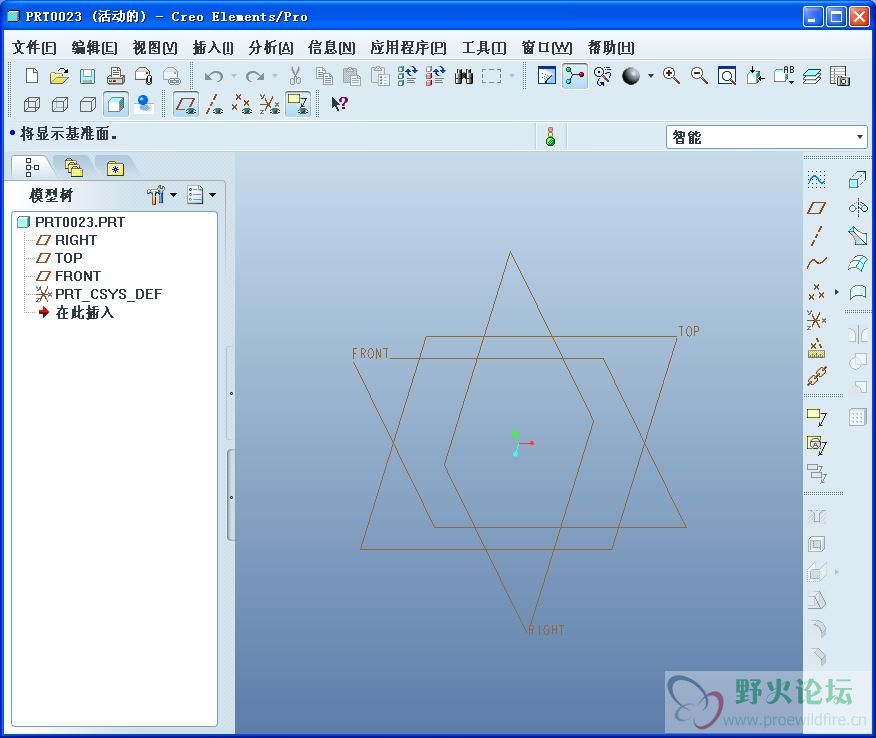Create a datum plane with right toolbar tool
The image size is (876, 738).
(816, 208)
